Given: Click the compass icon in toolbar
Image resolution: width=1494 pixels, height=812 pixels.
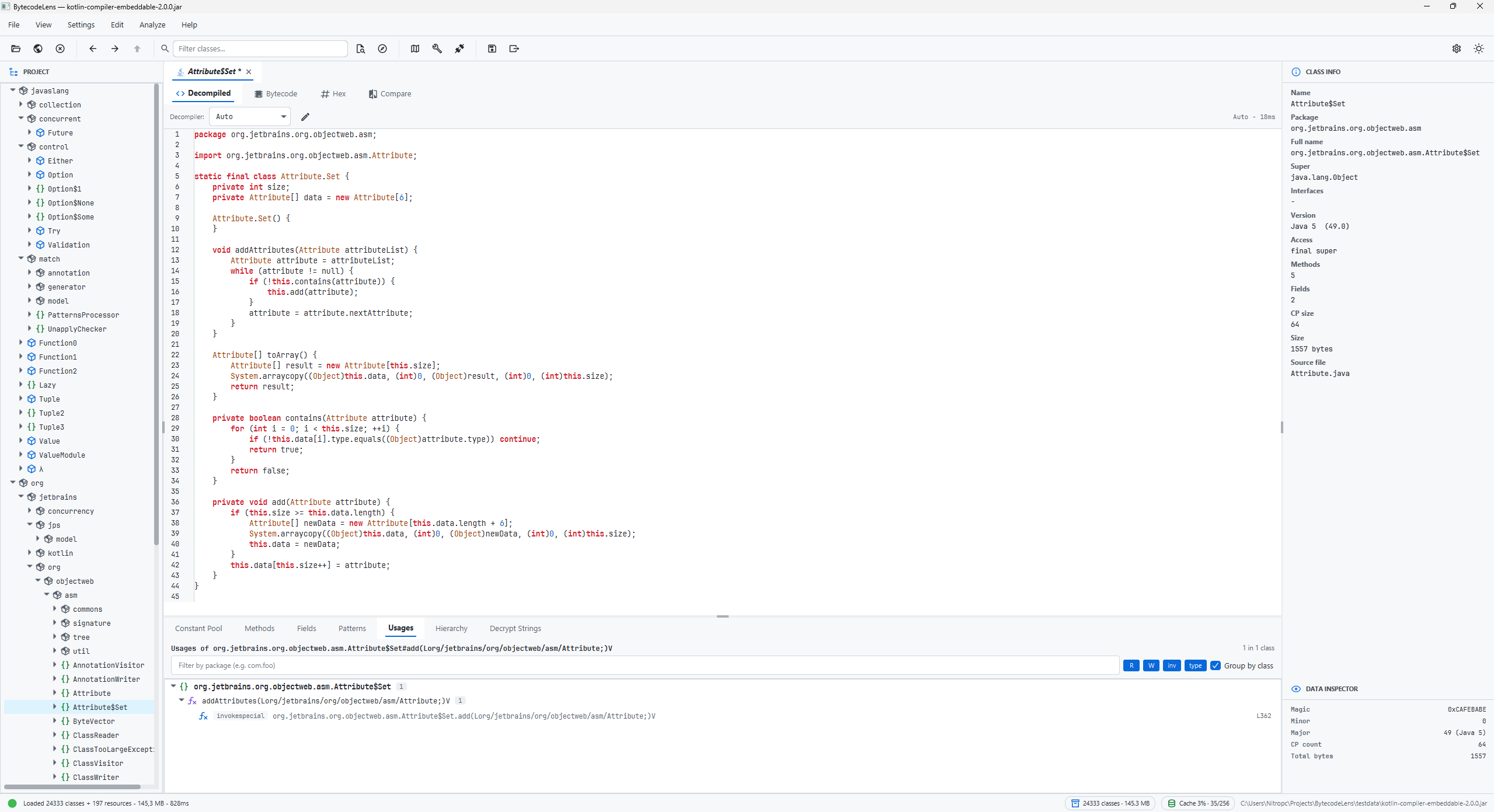Looking at the screenshot, I should coord(382,48).
